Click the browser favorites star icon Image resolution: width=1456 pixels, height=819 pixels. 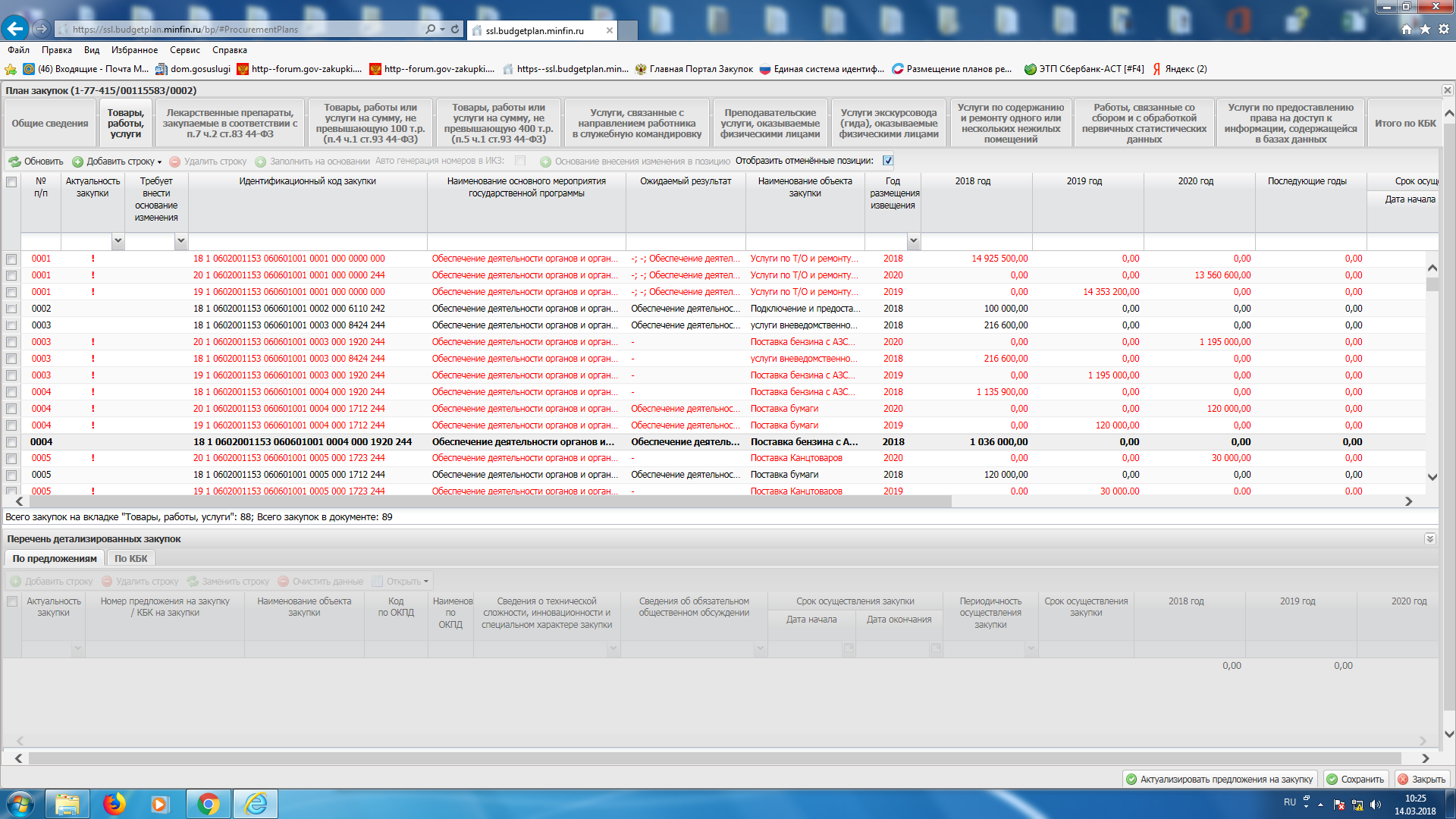(x=1425, y=29)
